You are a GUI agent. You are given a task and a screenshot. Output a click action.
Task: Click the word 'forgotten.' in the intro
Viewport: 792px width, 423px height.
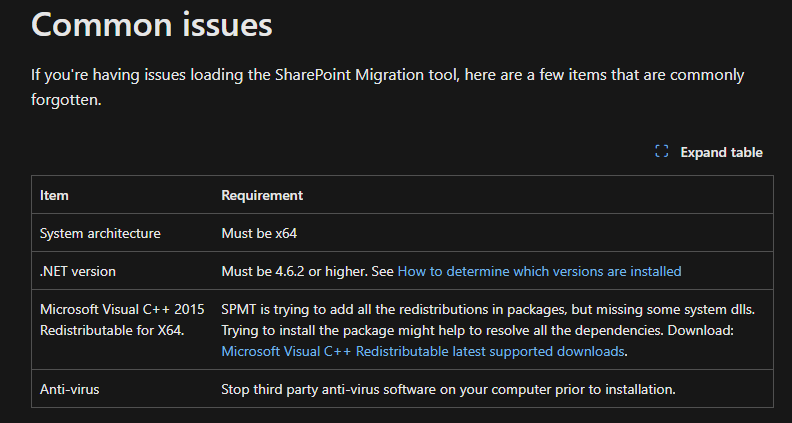66,99
